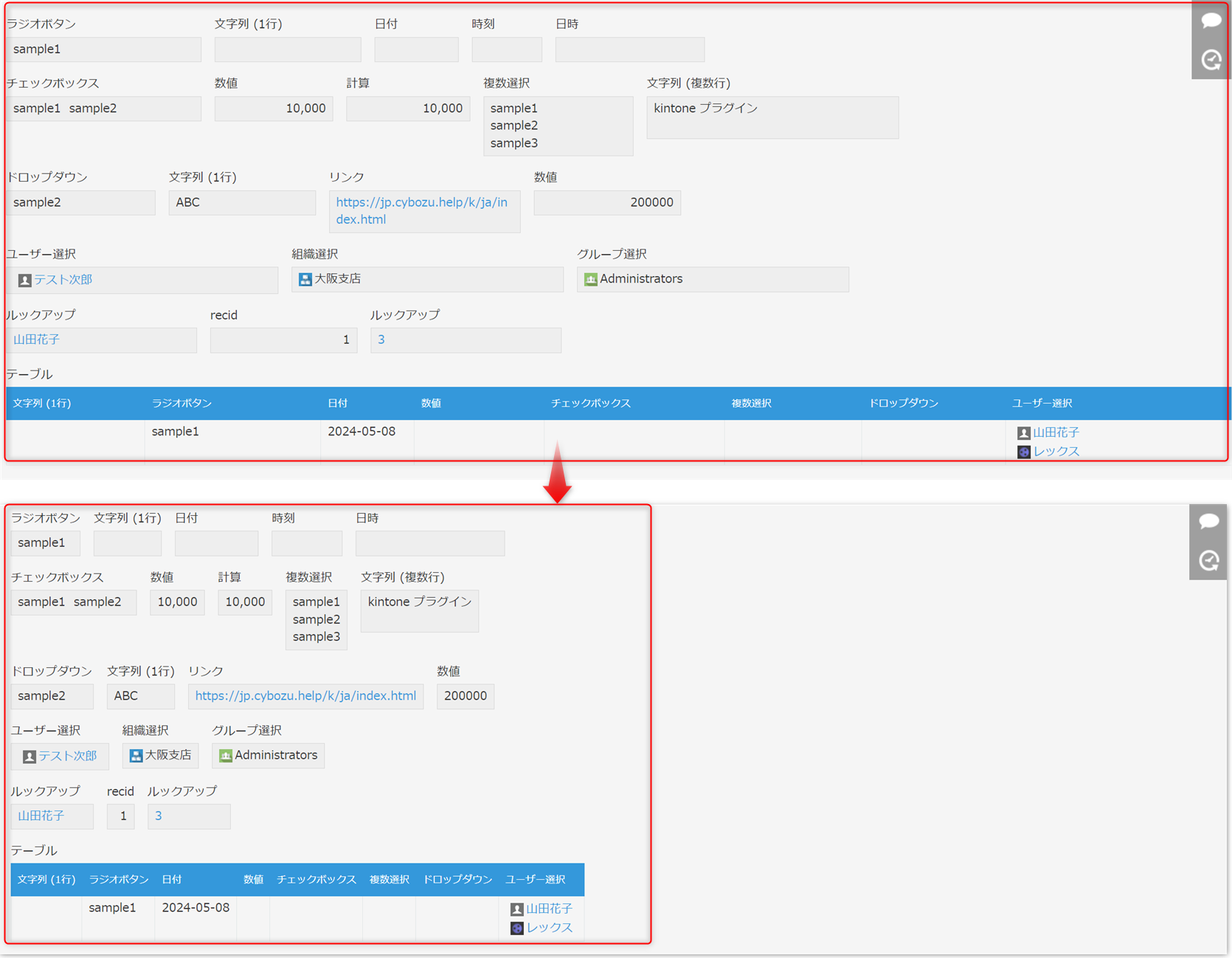Viewport: 1232px width, 958px height.
Task: Click the 山田花子 avatar icon in upper table row
Action: coord(1023,433)
